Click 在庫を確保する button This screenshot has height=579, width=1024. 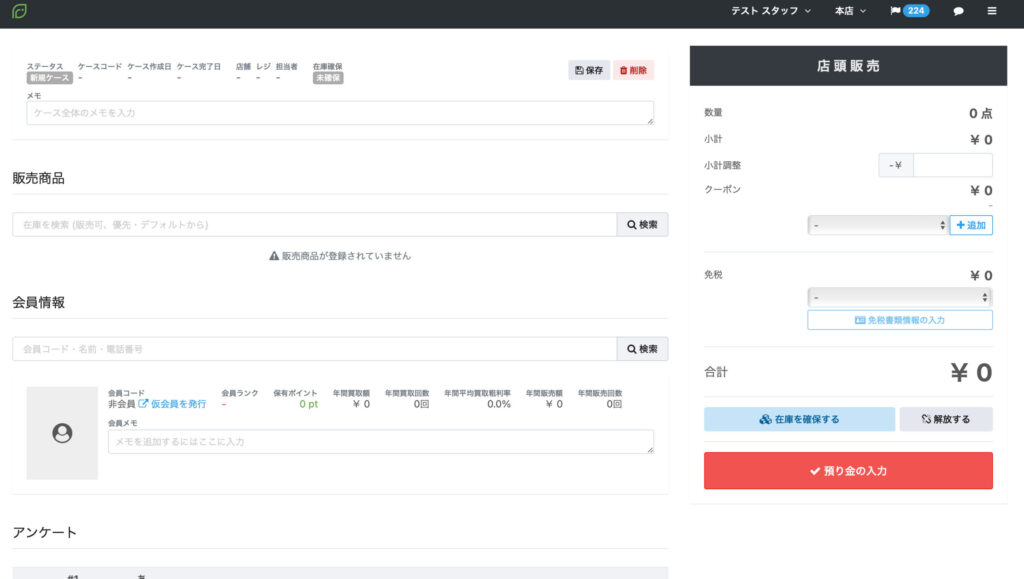click(x=799, y=419)
